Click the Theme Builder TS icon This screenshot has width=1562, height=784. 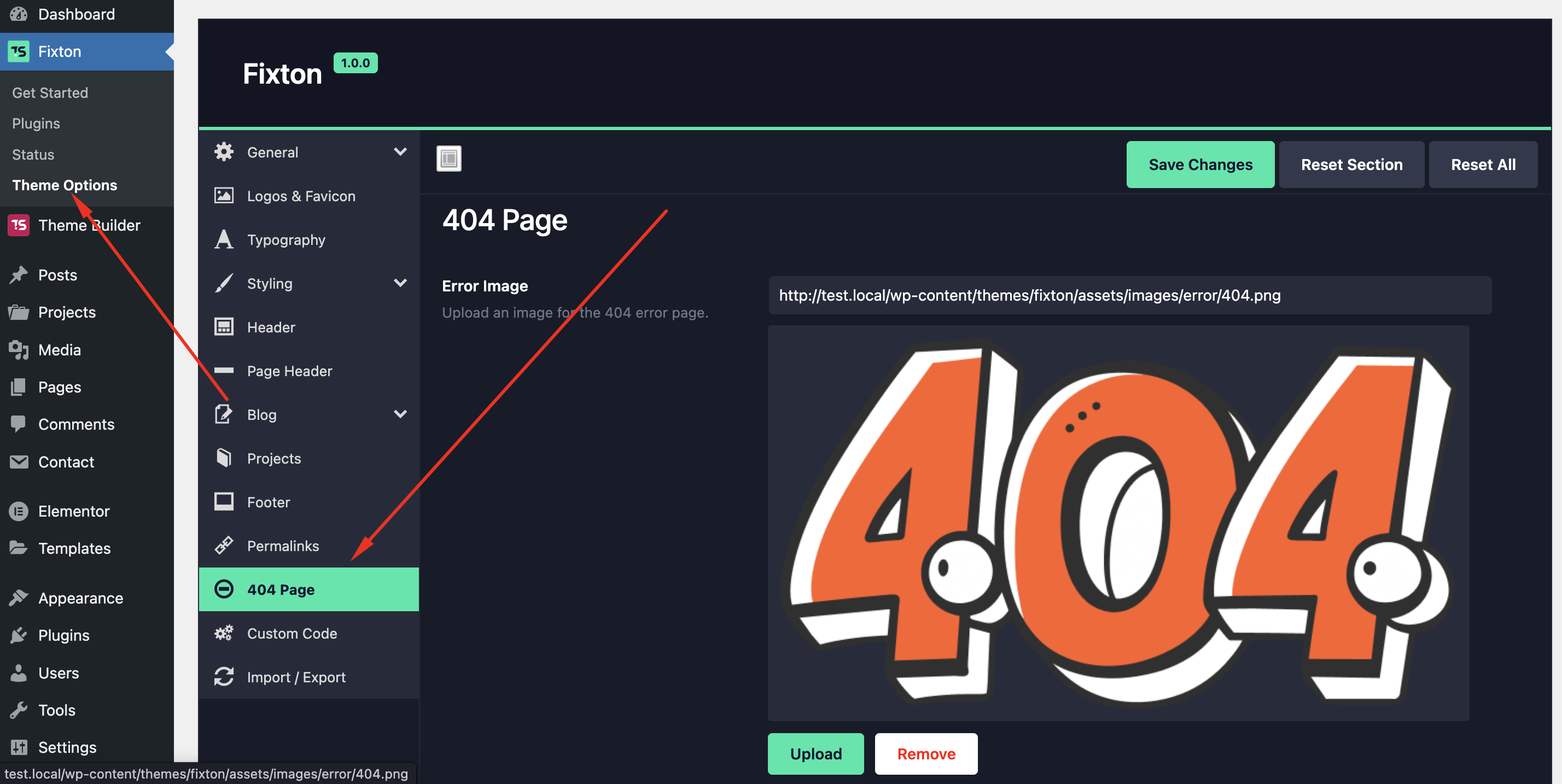(x=19, y=225)
